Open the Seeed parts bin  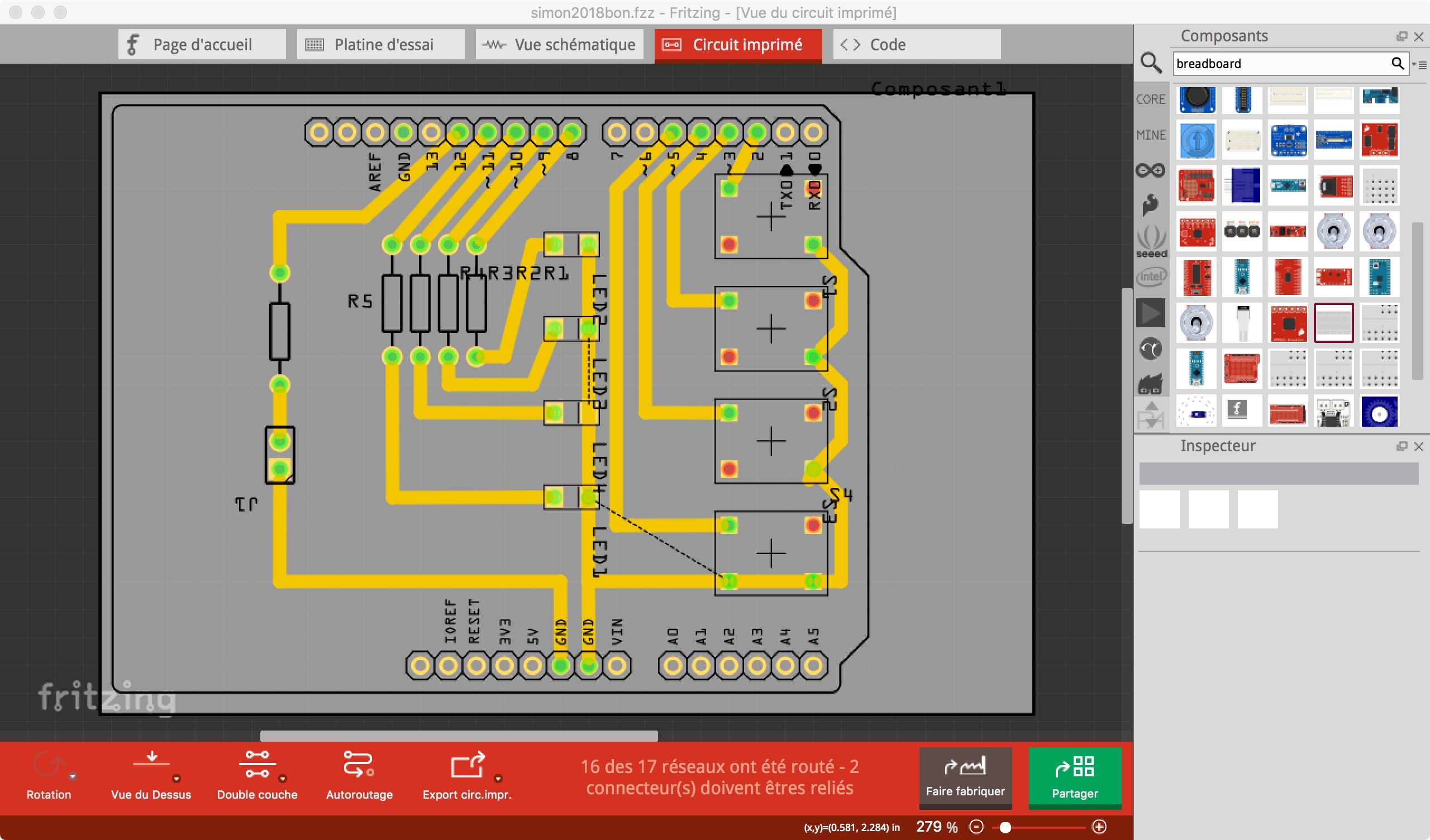pos(1151,241)
